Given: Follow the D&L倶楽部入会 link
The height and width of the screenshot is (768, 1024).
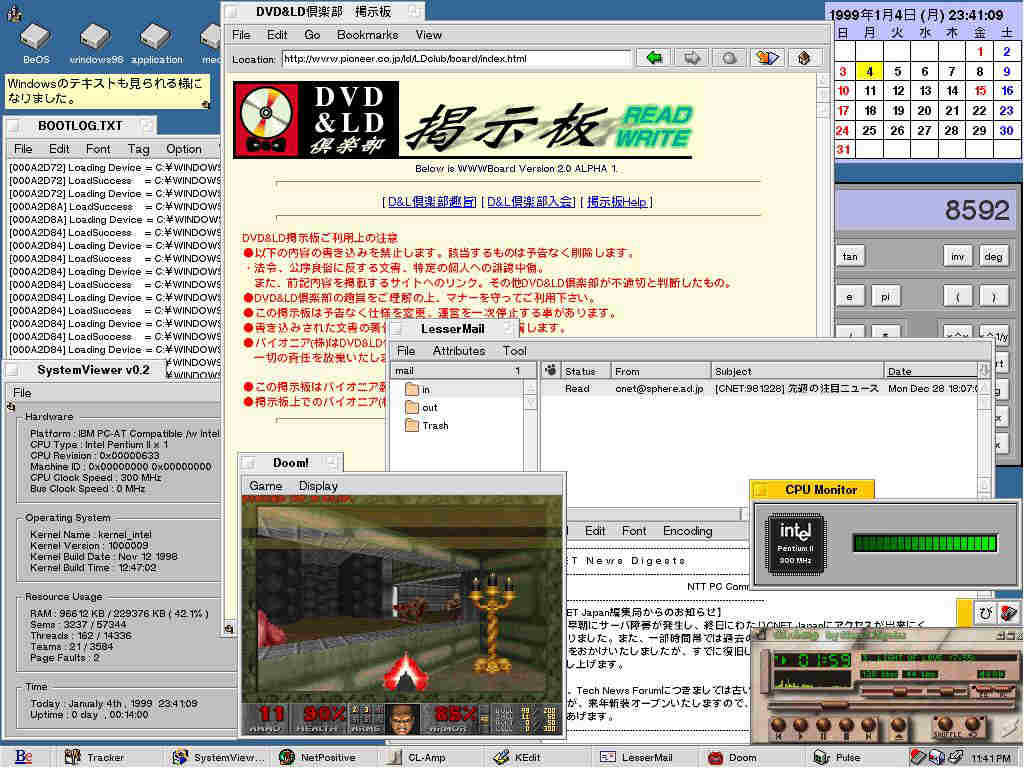Looking at the screenshot, I should (530, 202).
